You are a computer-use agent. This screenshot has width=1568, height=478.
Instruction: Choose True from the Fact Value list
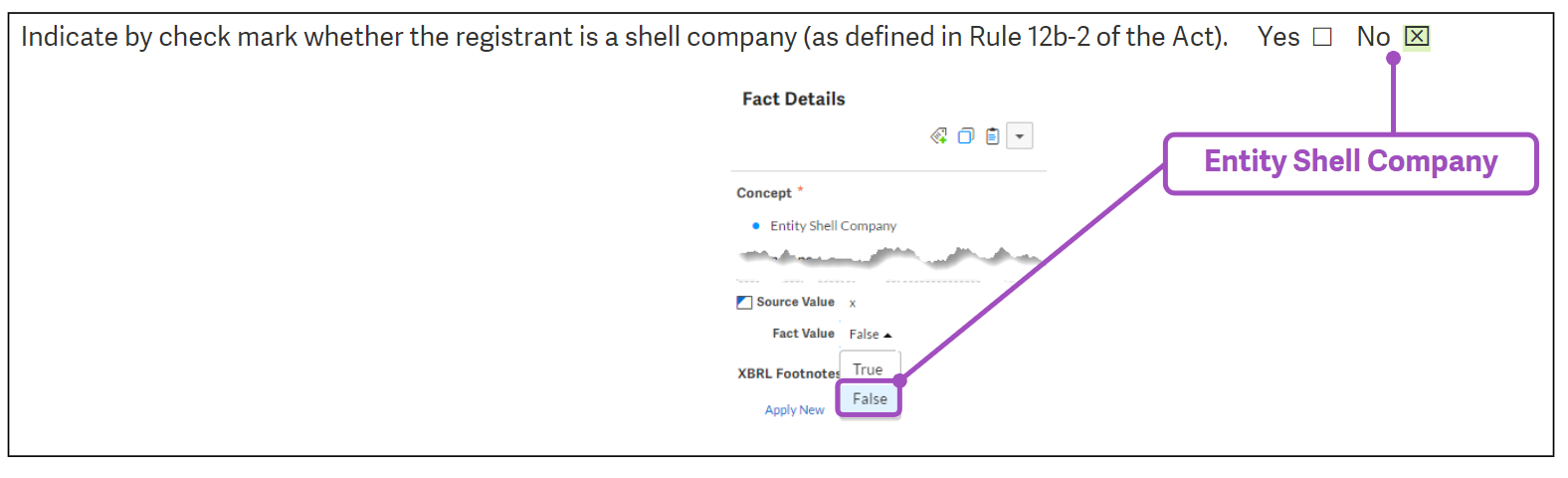[x=868, y=369]
